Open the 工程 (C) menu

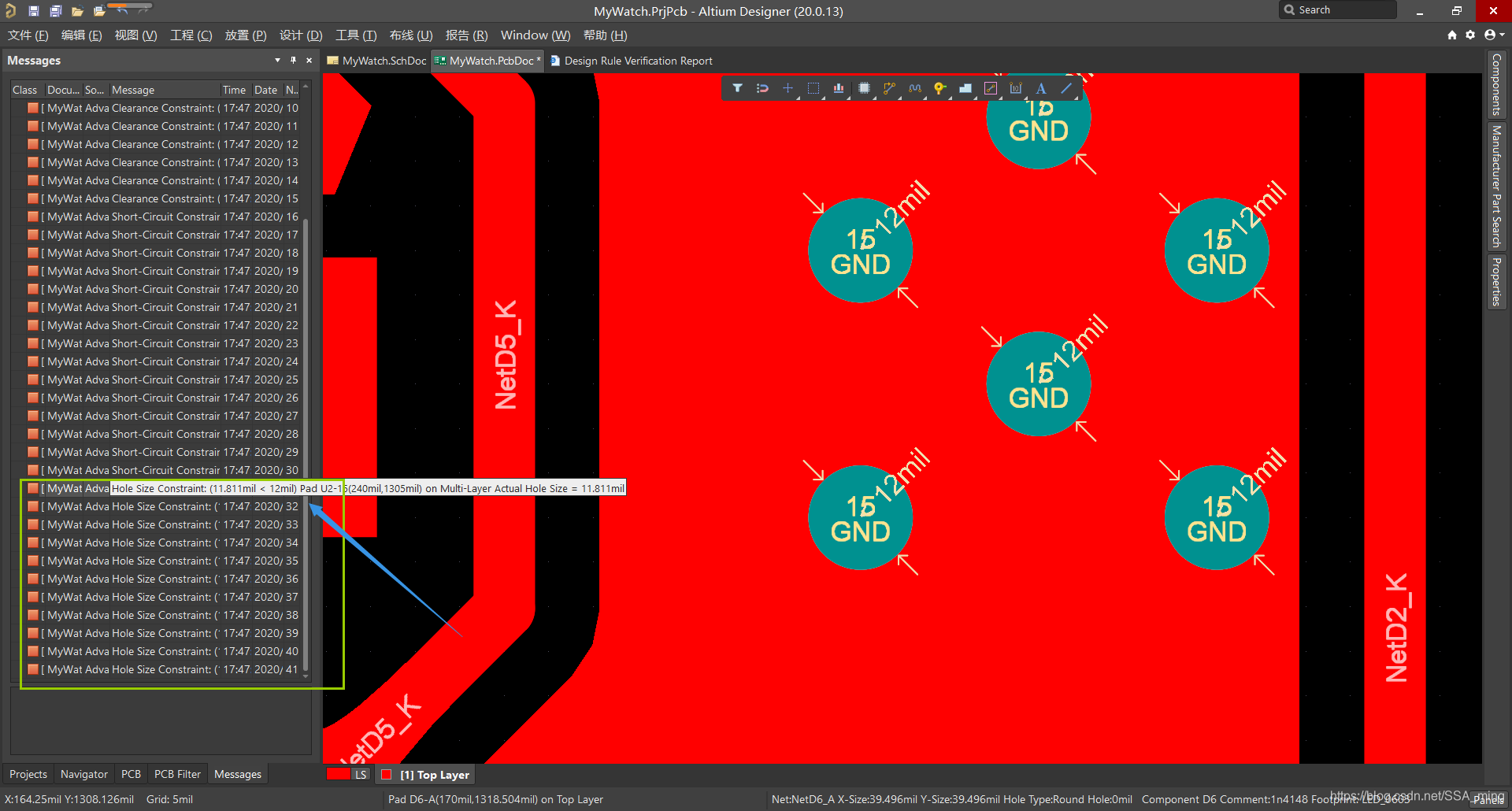(191, 35)
